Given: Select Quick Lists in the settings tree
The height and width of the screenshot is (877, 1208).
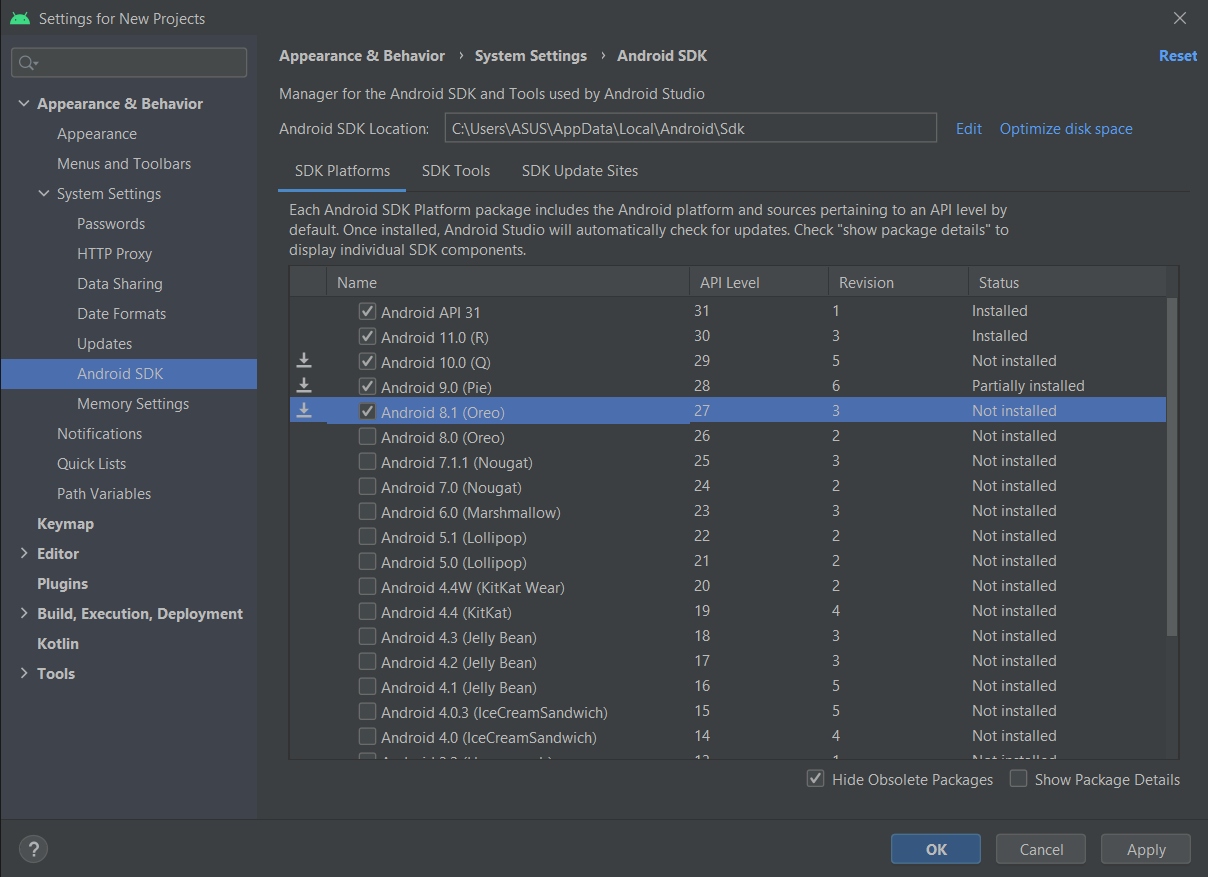Looking at the screenshot, I should (x=92, y=464).
